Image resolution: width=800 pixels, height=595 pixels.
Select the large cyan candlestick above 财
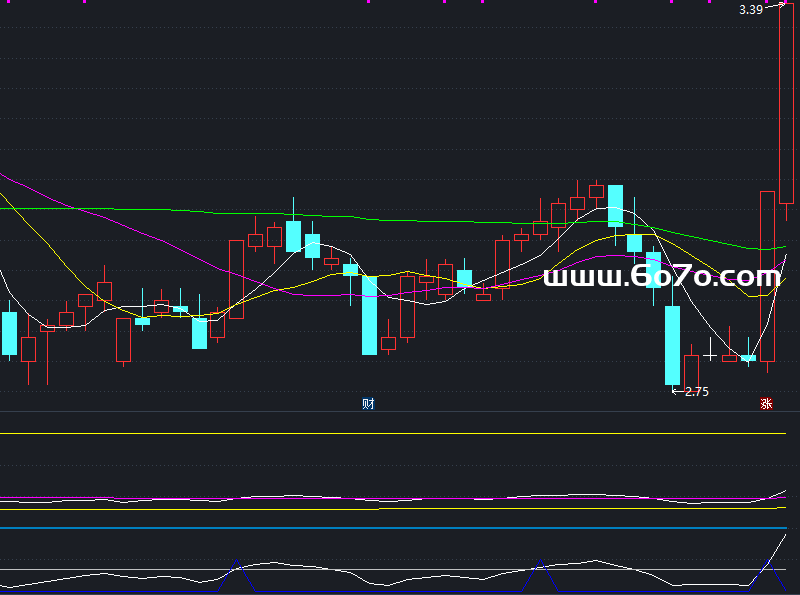coord(369,315)
